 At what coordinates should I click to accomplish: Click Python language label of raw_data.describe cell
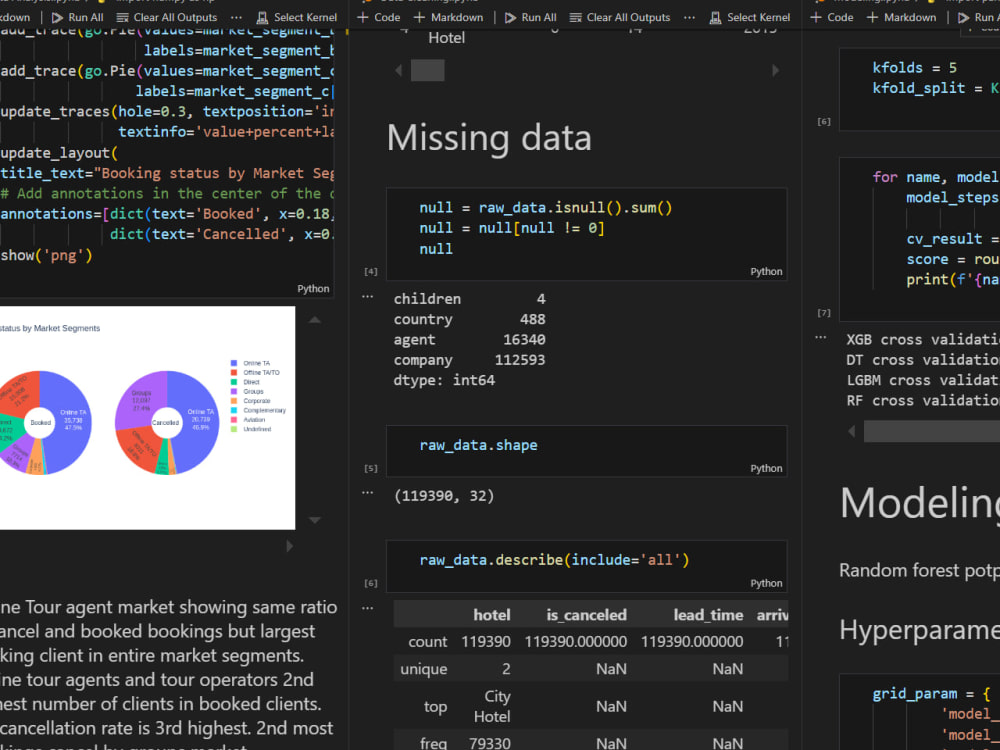point(766,583)
